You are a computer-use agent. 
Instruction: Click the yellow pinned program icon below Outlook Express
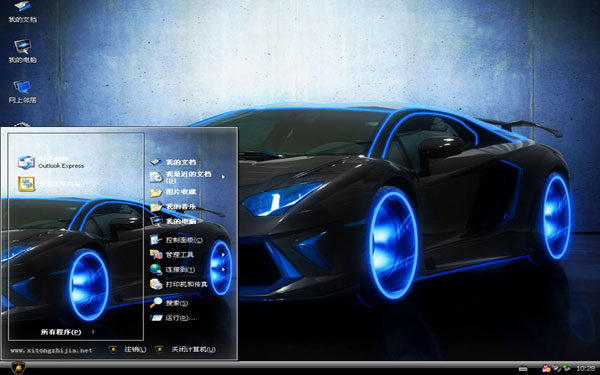pos(26,184)
